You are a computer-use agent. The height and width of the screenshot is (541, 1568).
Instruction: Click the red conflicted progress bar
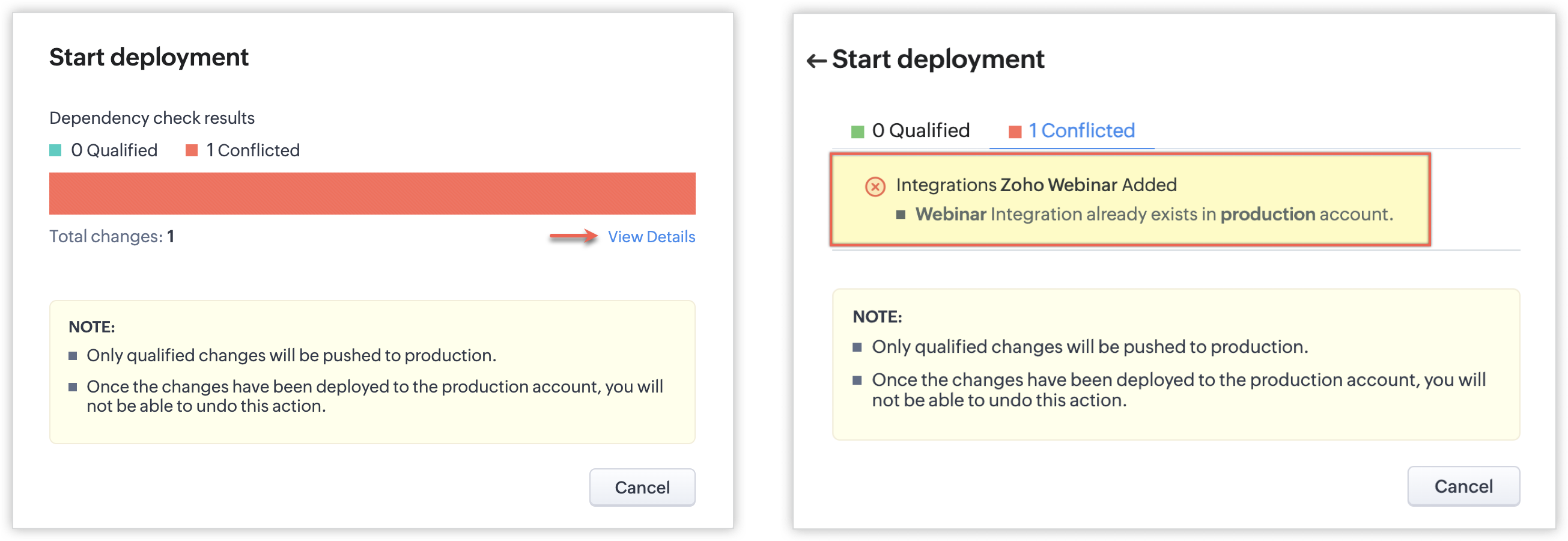click(x=372, y=193)
